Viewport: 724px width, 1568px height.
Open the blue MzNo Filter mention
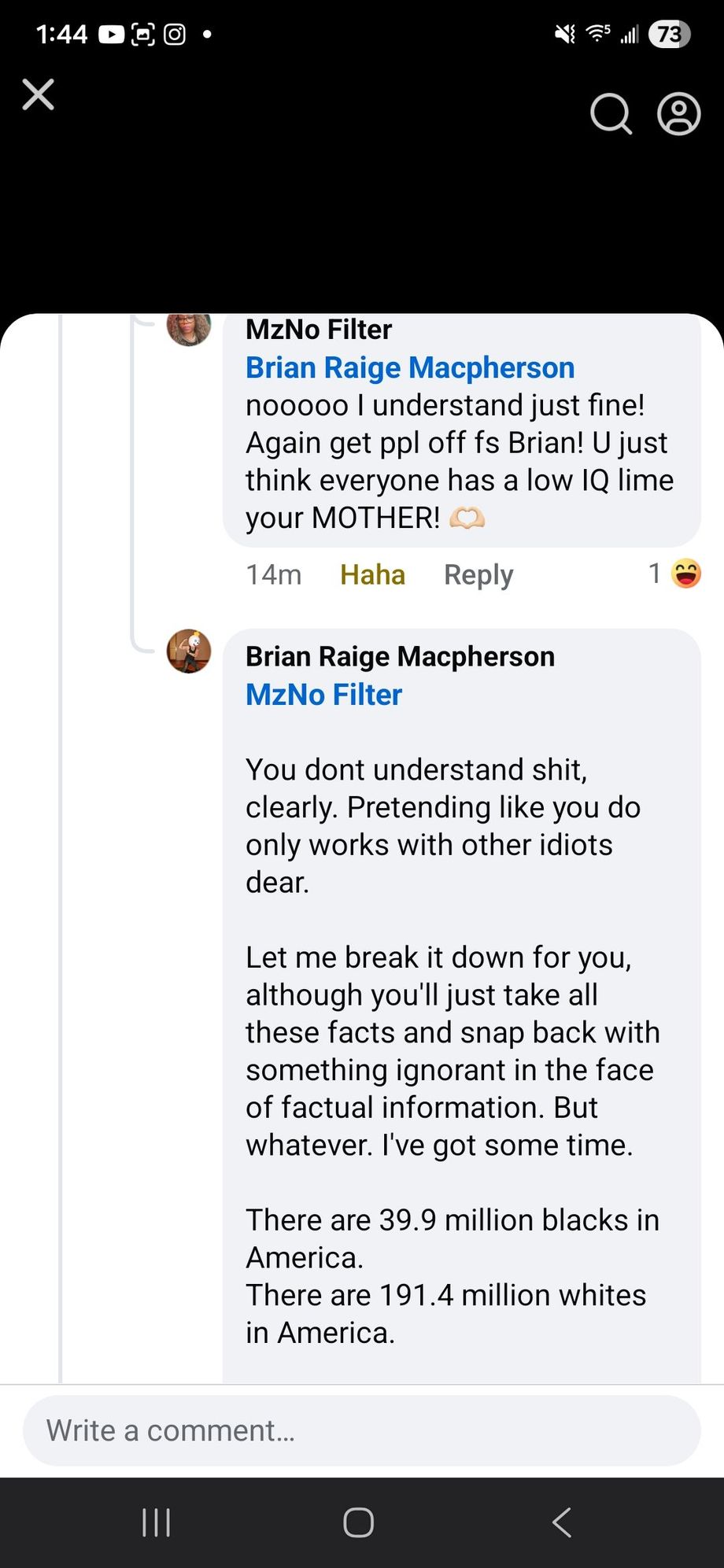click(x=323, y=695)
